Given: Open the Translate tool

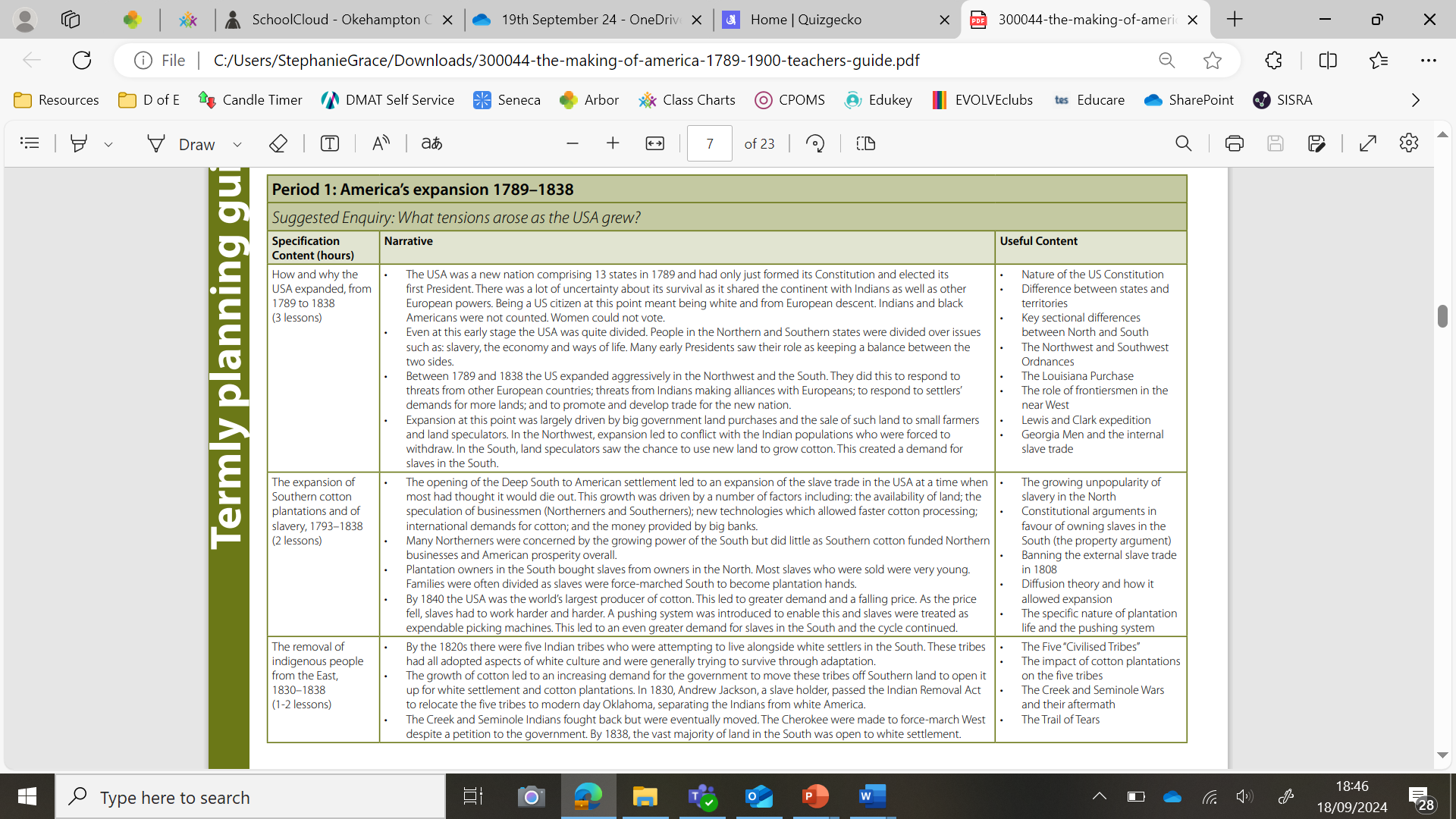Looking at the screenshot, I should [x=431, y=143].
